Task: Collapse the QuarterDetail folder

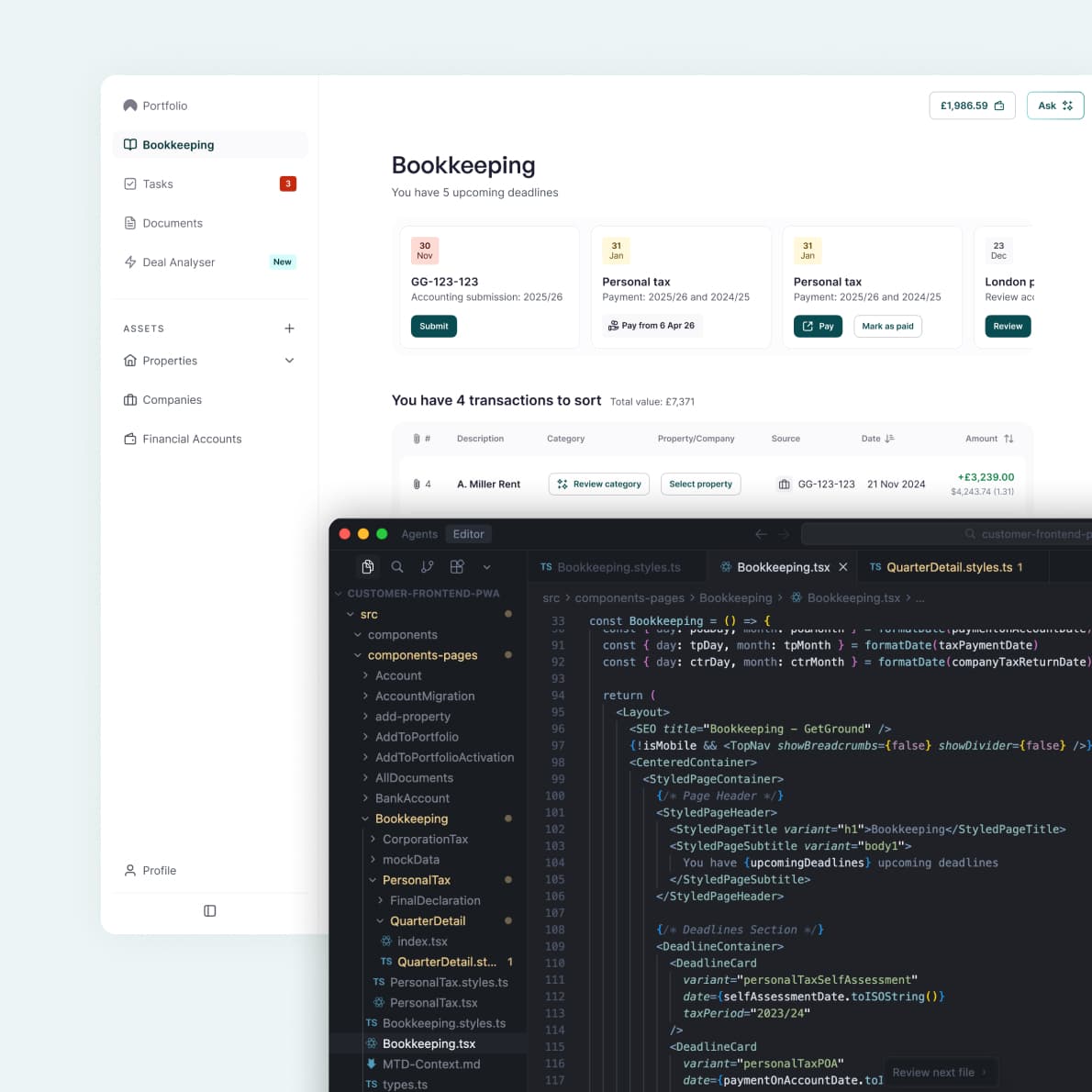Action: click(x=381, y=921)
